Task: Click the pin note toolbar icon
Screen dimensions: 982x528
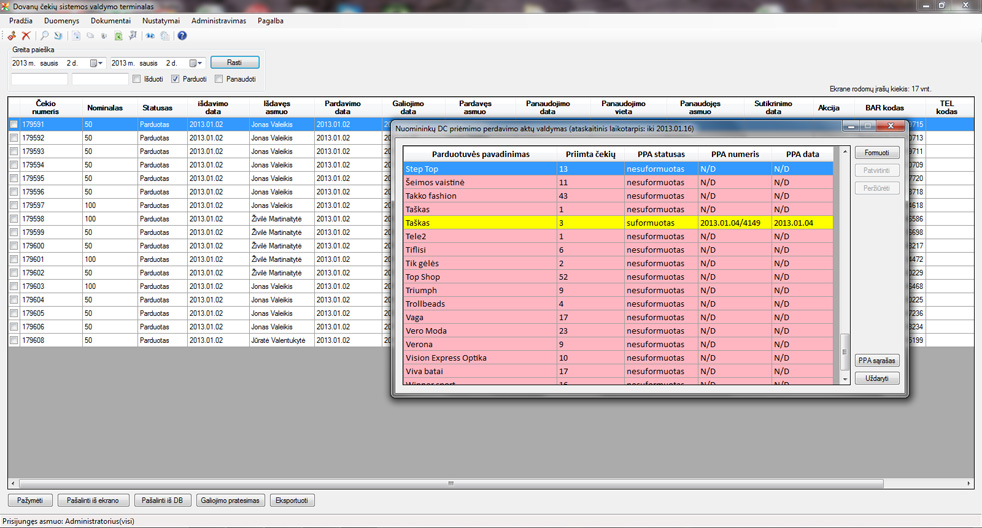Action: [133, 36]
